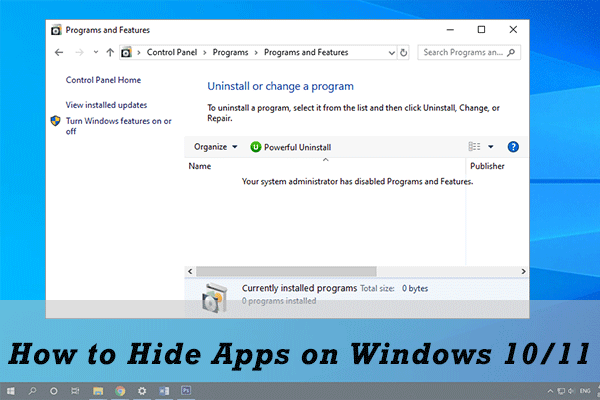Open Cortana circle on taskbar

(x=54, y=391)
